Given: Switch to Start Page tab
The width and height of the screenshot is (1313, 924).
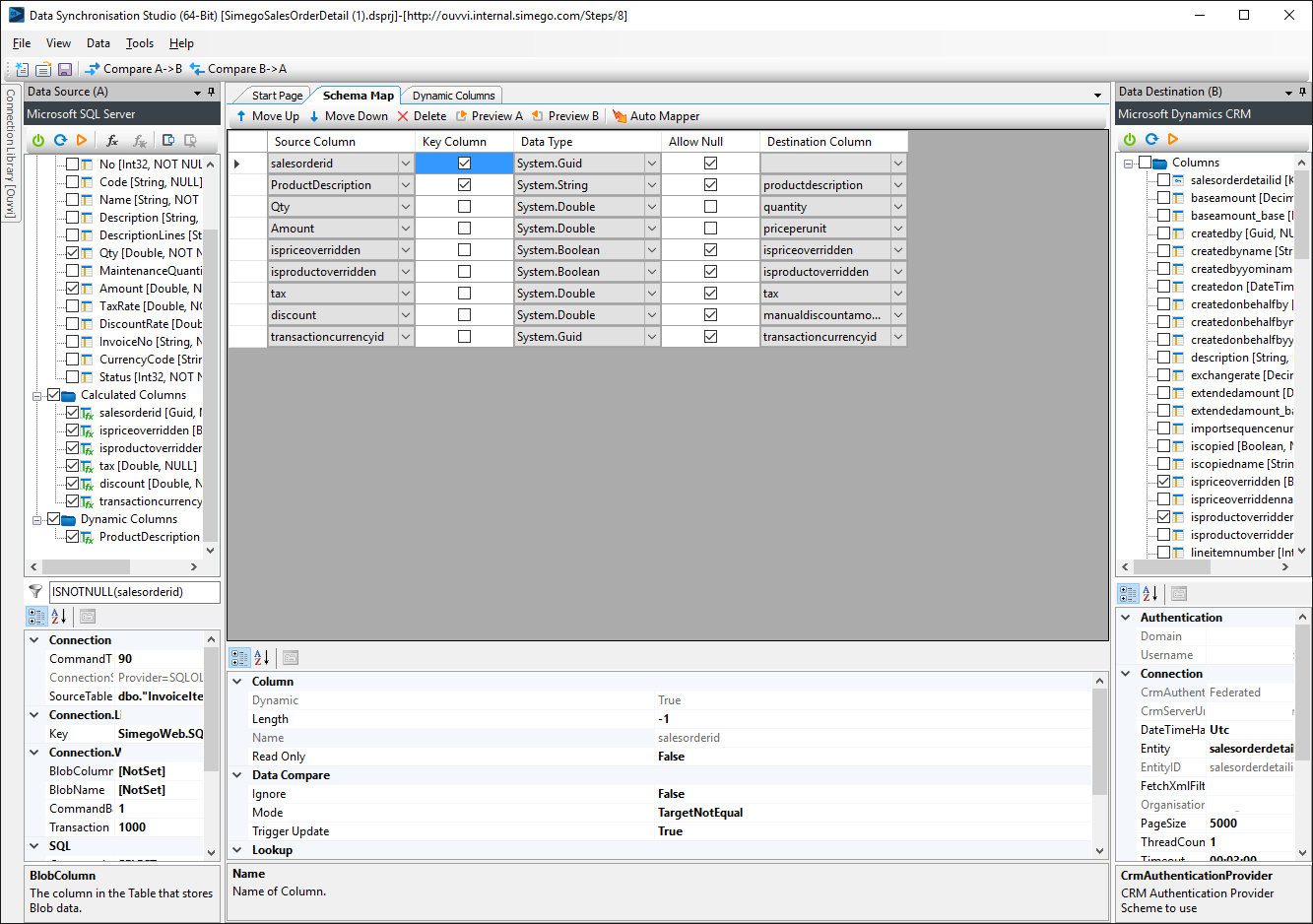Looking at the screenshot, I should (277, 96).
